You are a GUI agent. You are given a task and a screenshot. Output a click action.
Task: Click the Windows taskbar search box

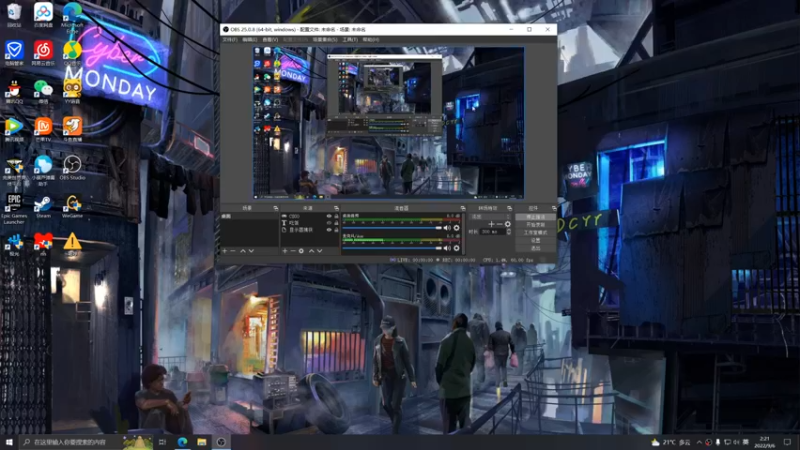[86, 442]
